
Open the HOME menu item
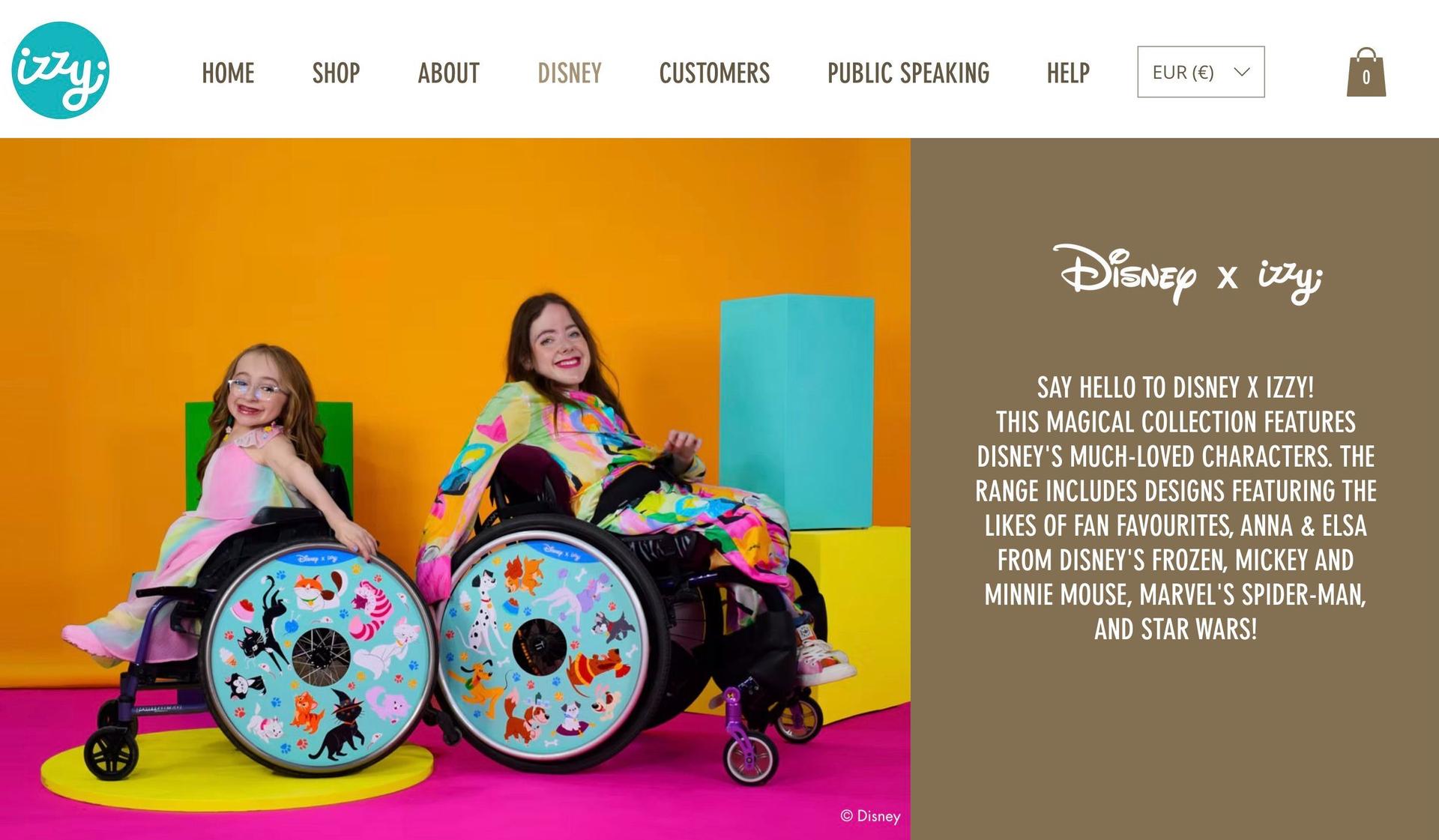(x=228, y=73)
